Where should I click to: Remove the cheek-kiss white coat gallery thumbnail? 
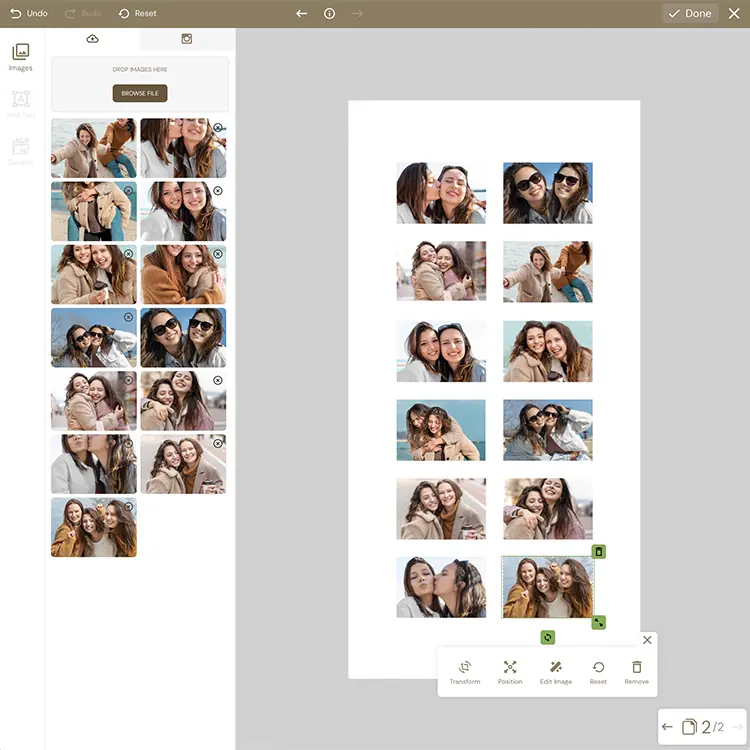pyautogui.click(x=218, y=128)
